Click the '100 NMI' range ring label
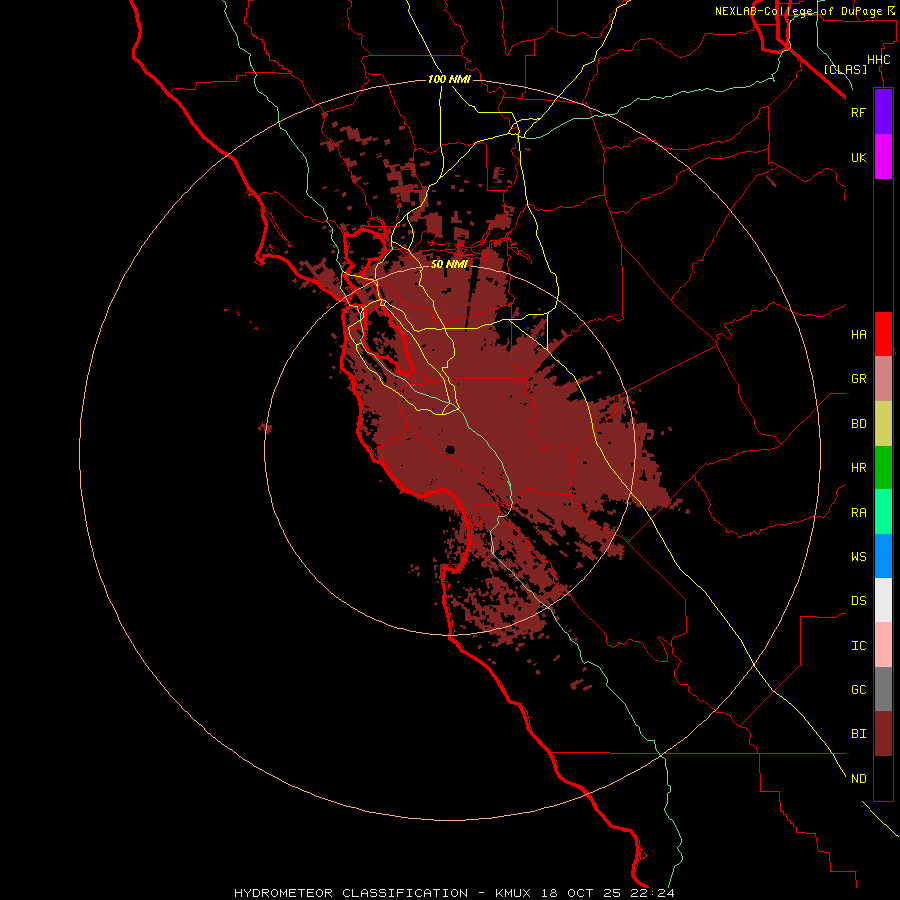The height and width of the screenshot is (900, 900). [x=449, y=79]
